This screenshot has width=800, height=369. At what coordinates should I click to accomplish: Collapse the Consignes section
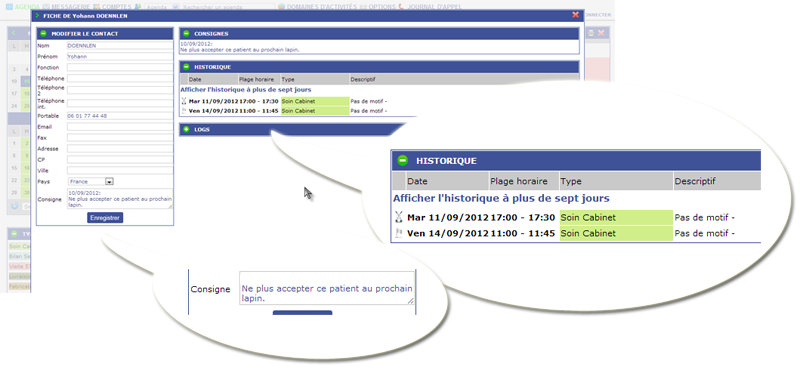(x=186, y=34)
